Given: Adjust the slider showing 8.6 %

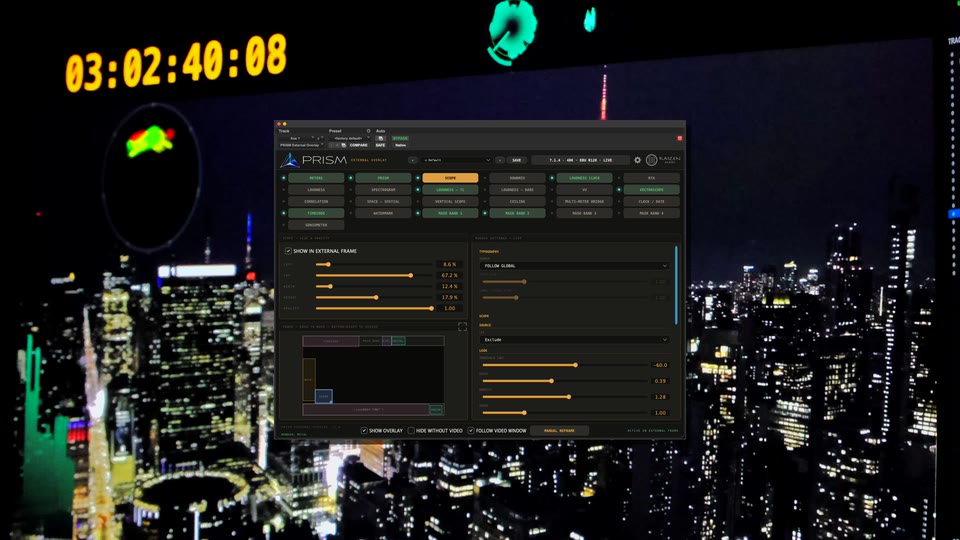Looking at the screenshot, I should 374,264.
